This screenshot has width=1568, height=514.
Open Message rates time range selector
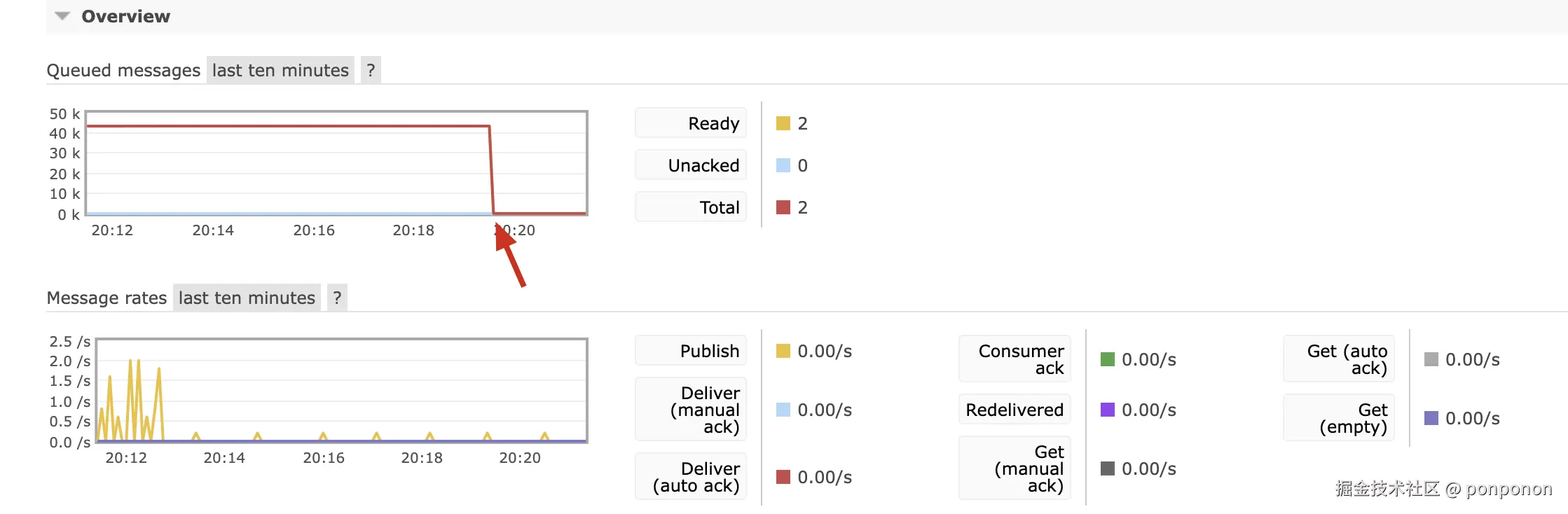pyautogui.click(x=247, y=298)
